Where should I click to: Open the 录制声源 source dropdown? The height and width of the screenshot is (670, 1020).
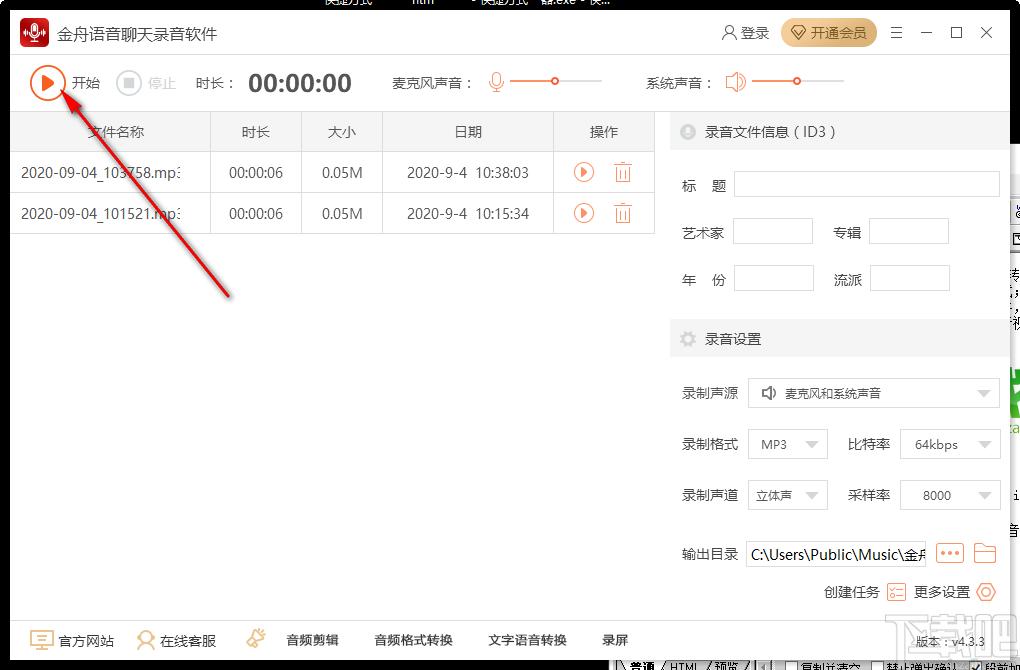coord(874,394)
